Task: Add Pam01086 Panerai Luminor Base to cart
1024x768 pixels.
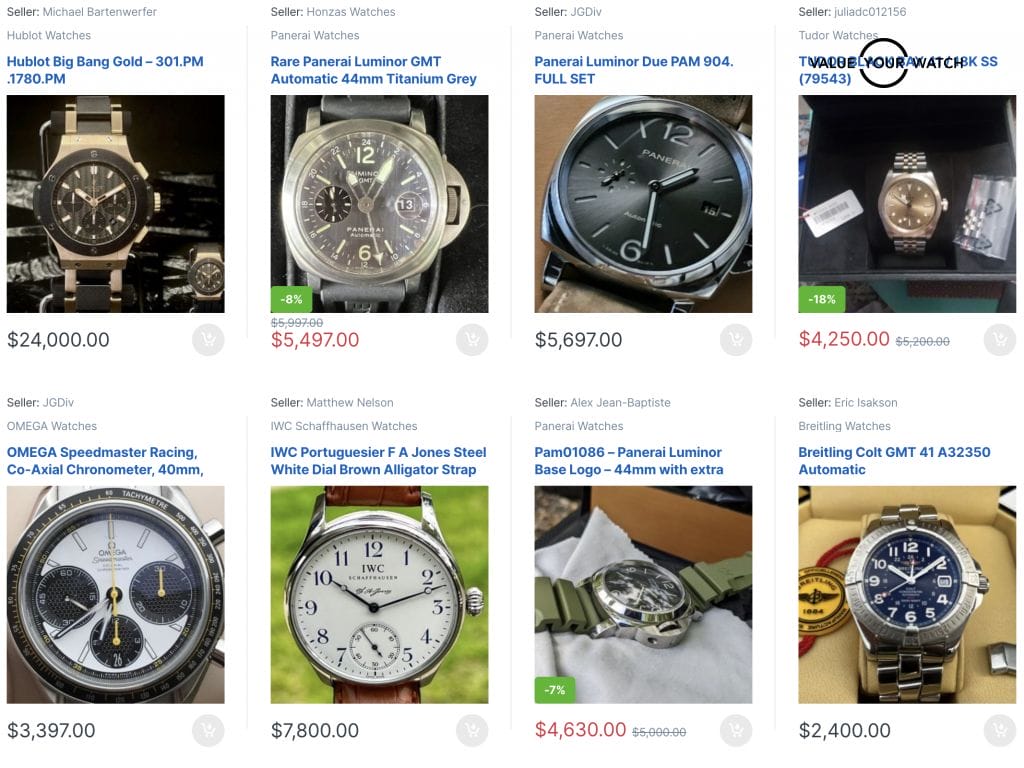Action: [x=736, y=731]
